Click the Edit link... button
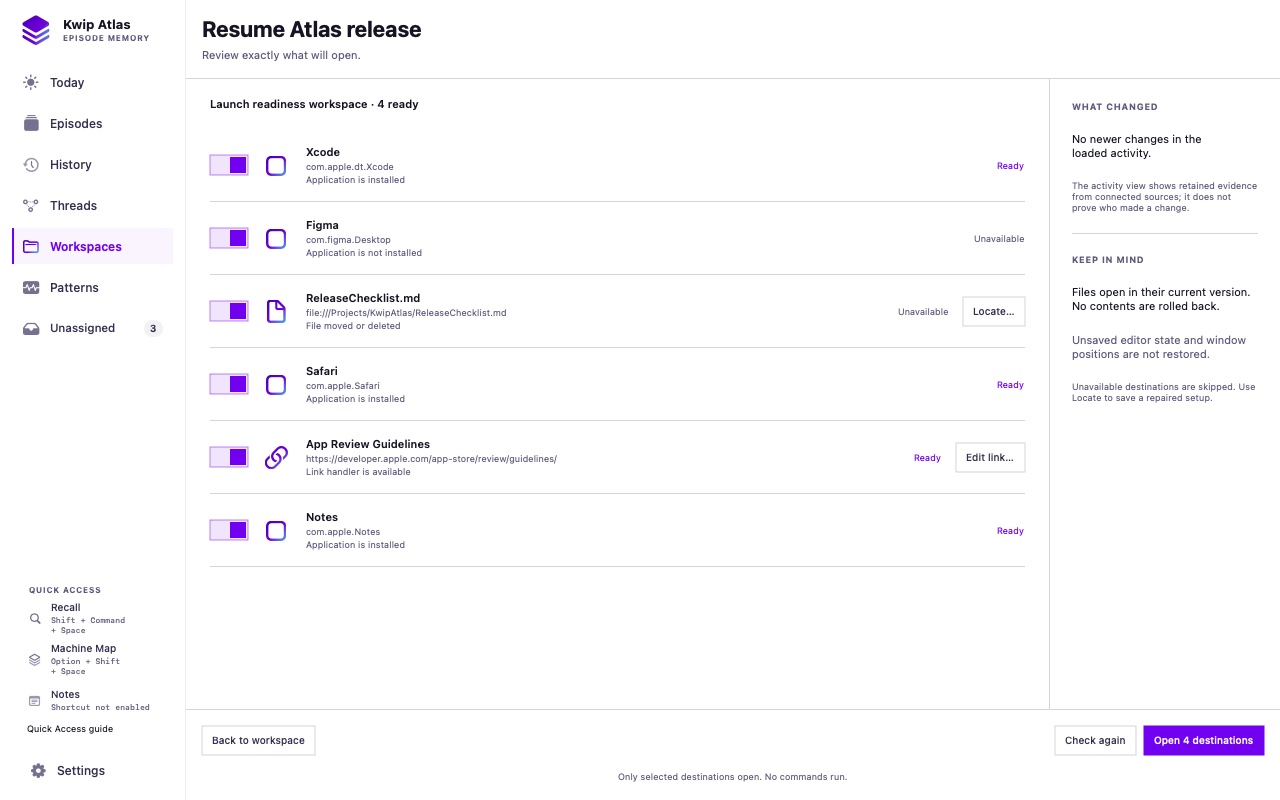This screenshot has height=800, width=1280. (990, 458)
